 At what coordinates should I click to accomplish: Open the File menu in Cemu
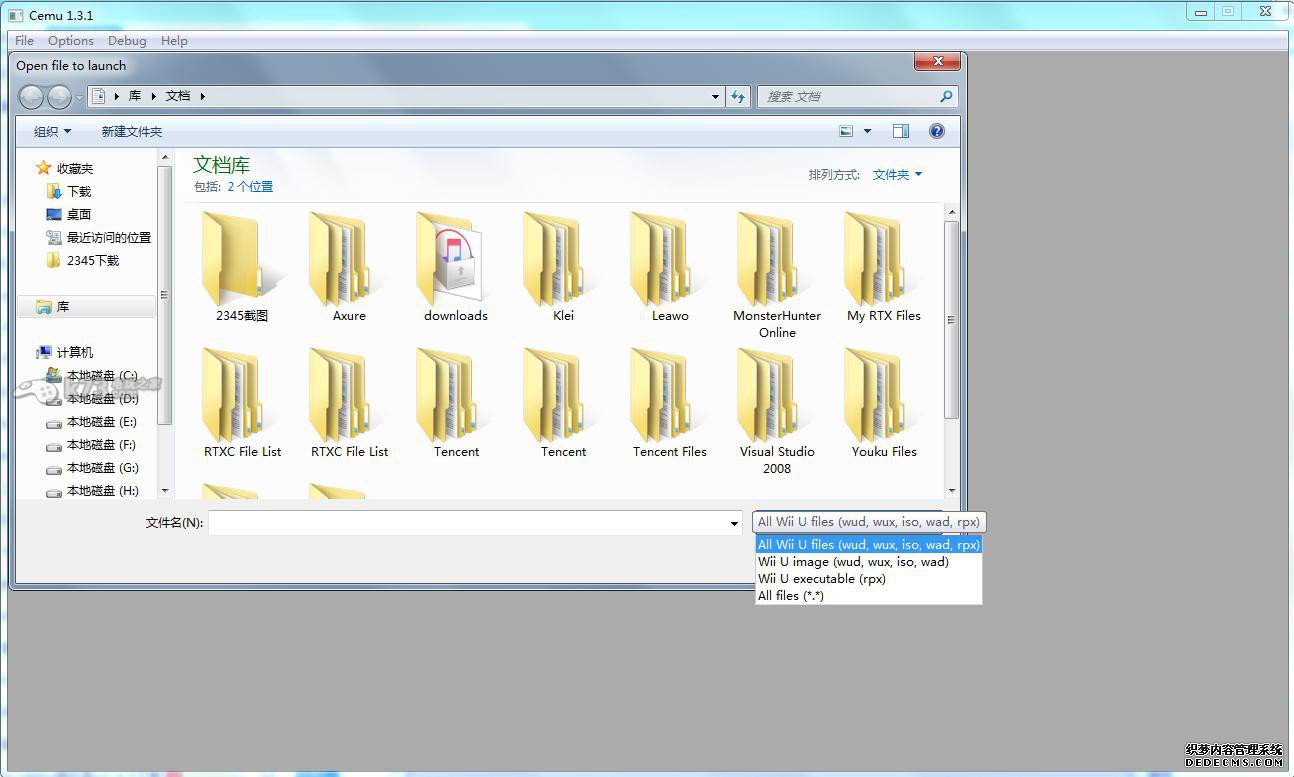pos(25,41)
